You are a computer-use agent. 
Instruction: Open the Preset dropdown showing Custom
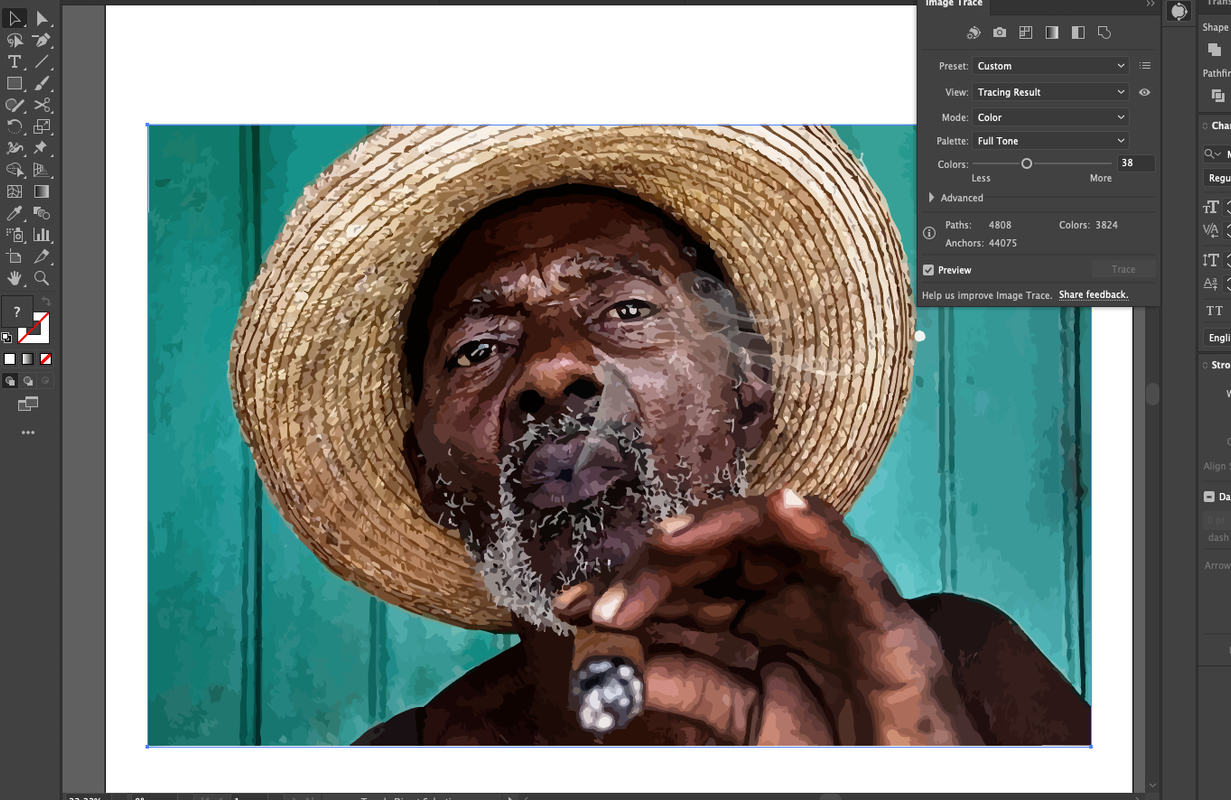1050,66
